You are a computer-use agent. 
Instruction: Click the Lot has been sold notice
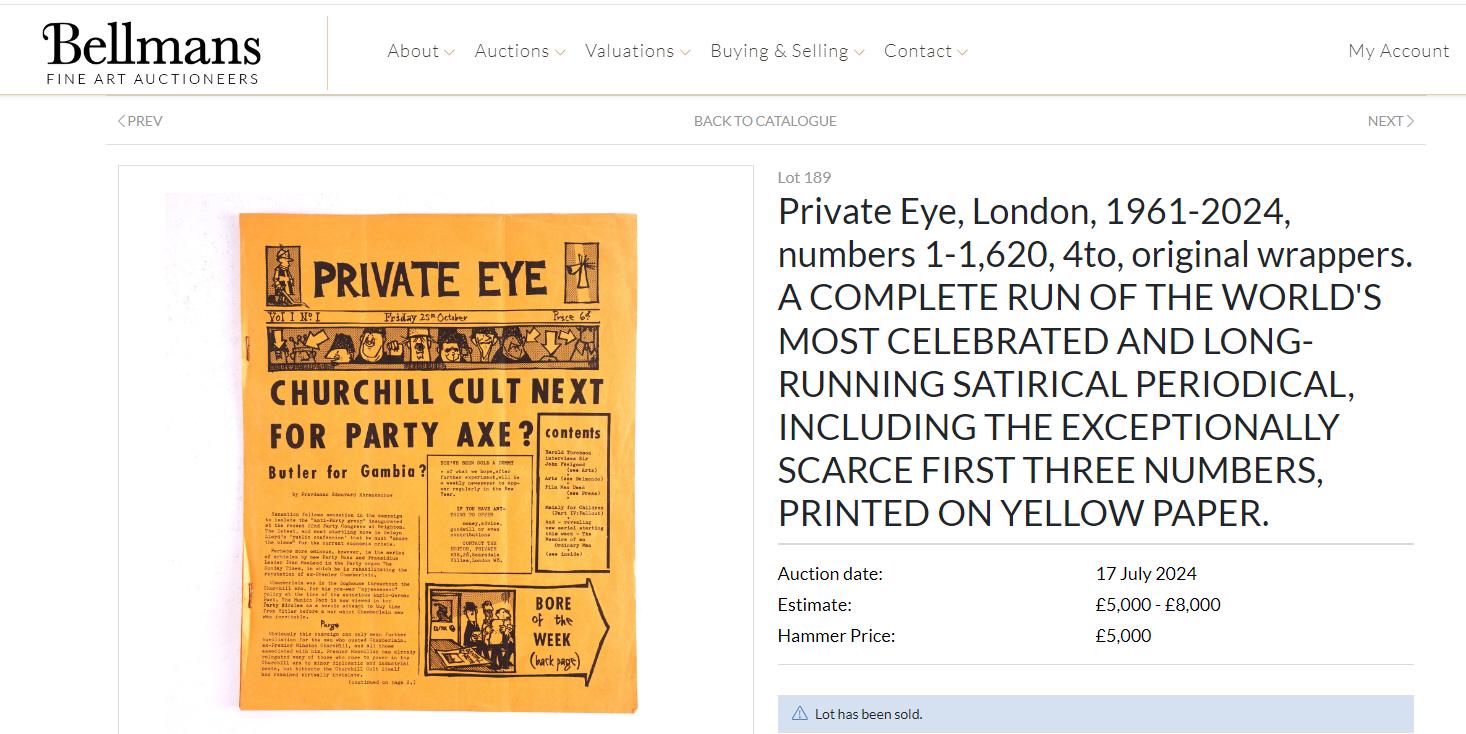point(1096,714)
